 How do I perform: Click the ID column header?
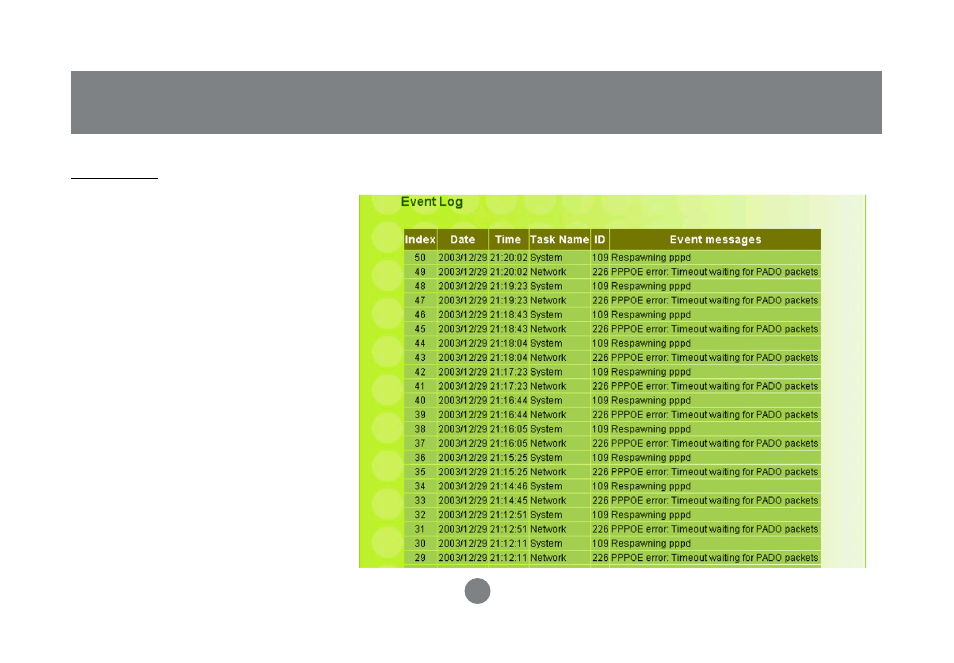pyautogui.click(x=600, y=240)
